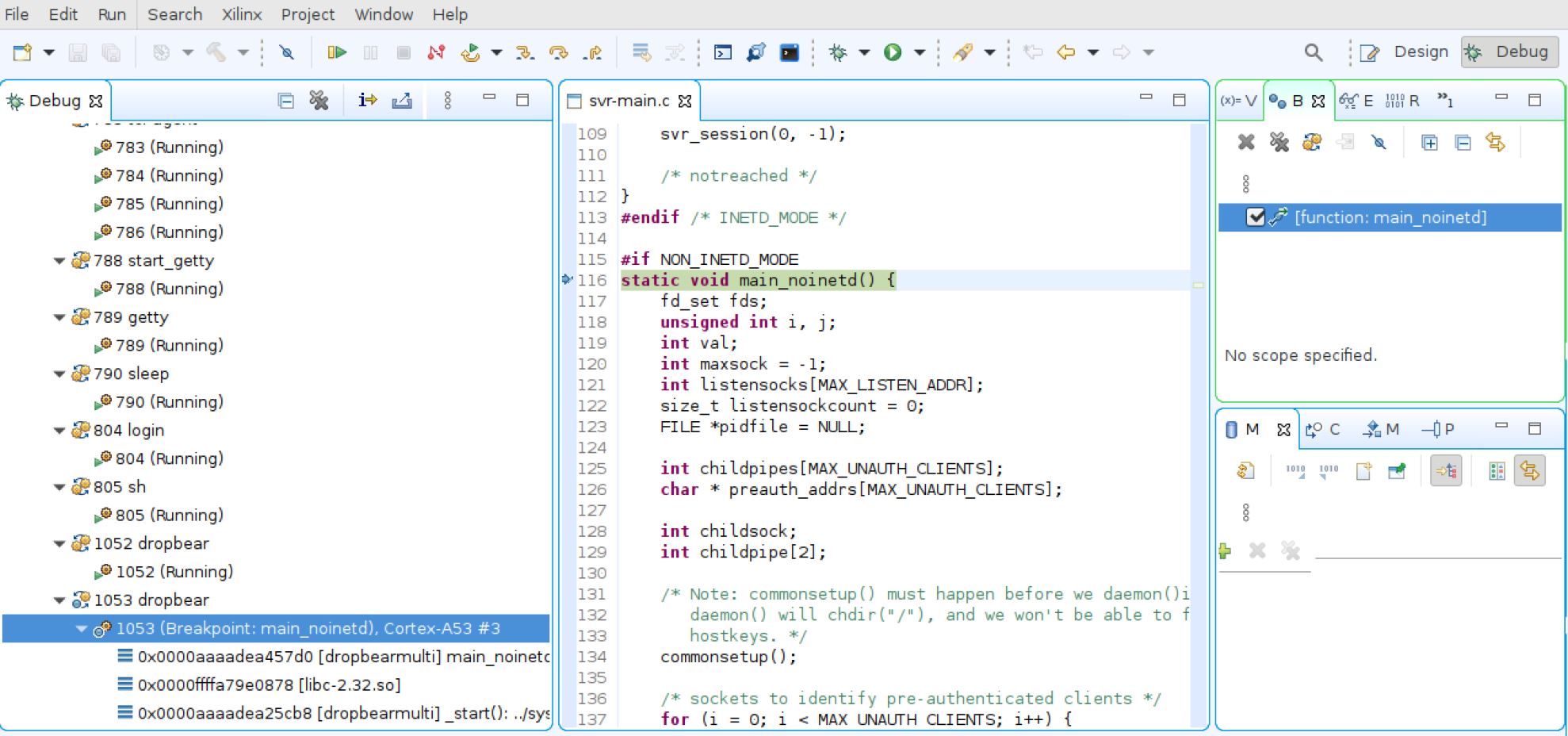Open the File menu
1568x736 pixels.
click(x=17, y=14)
